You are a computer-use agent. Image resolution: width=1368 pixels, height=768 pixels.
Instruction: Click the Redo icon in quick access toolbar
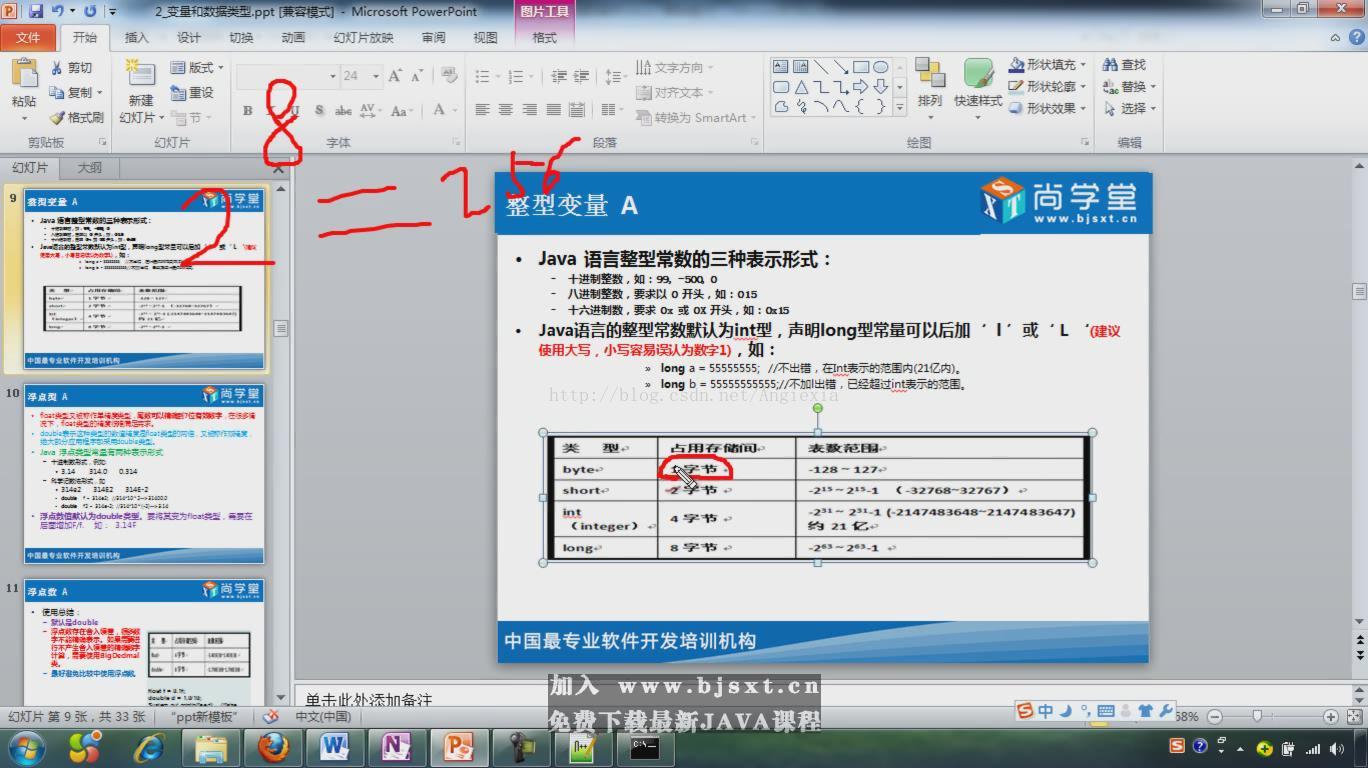(91, 11)
